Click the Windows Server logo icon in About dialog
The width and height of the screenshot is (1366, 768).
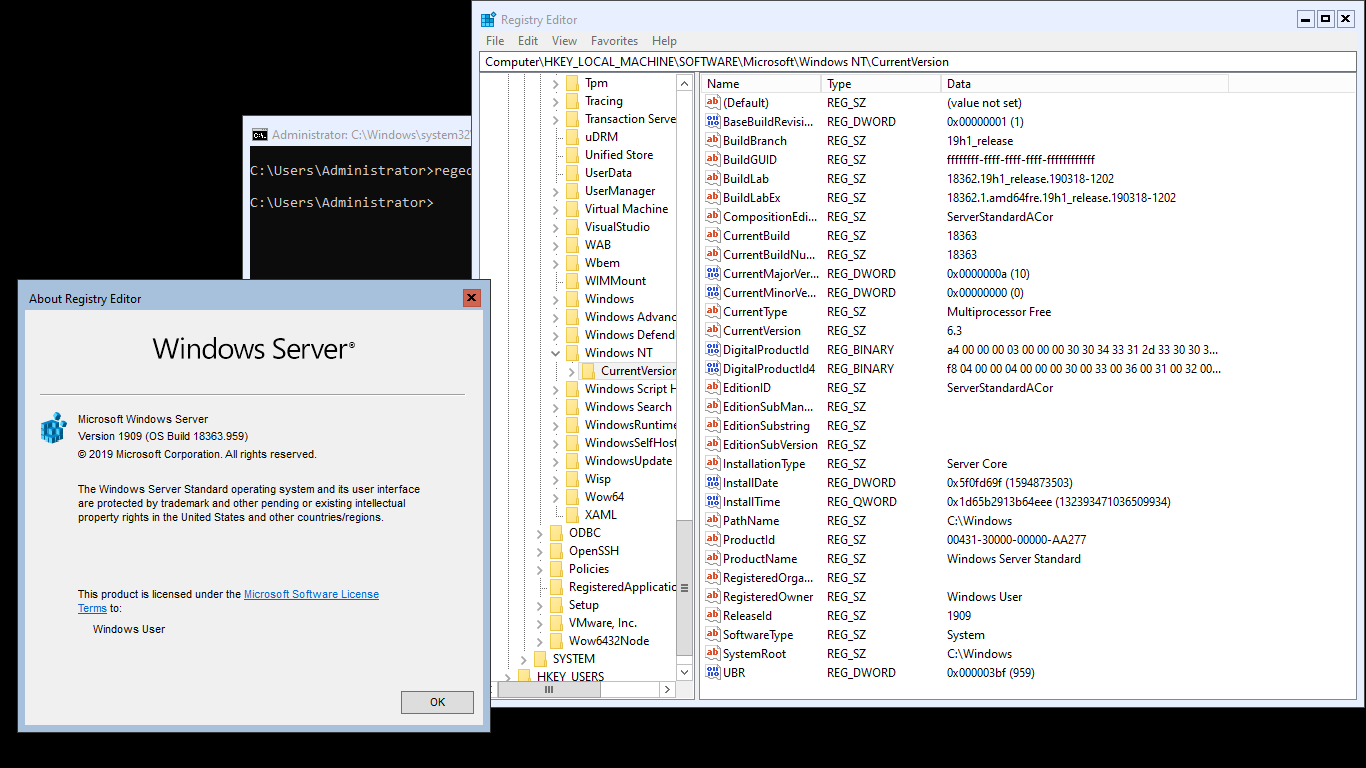(x=53, y=428)
